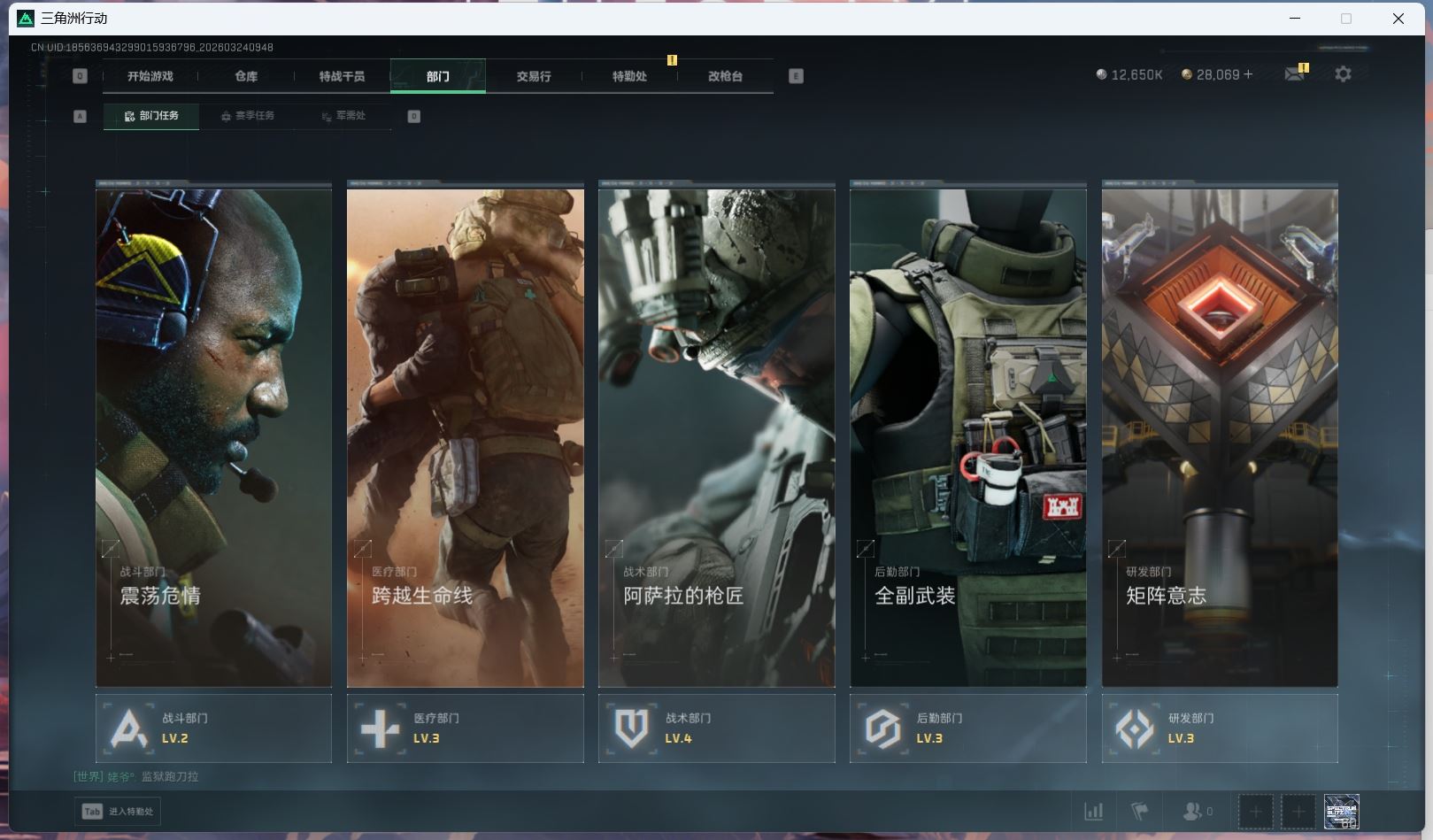Open the 交易行 tab

click(534, 76)
